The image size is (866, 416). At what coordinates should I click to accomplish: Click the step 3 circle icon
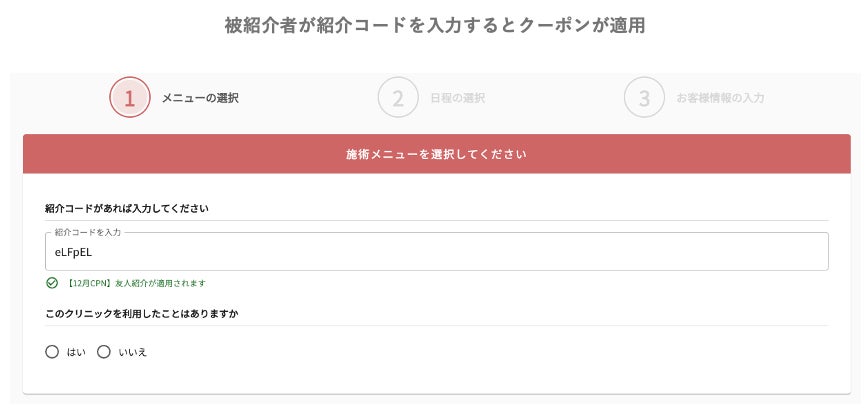644,97
